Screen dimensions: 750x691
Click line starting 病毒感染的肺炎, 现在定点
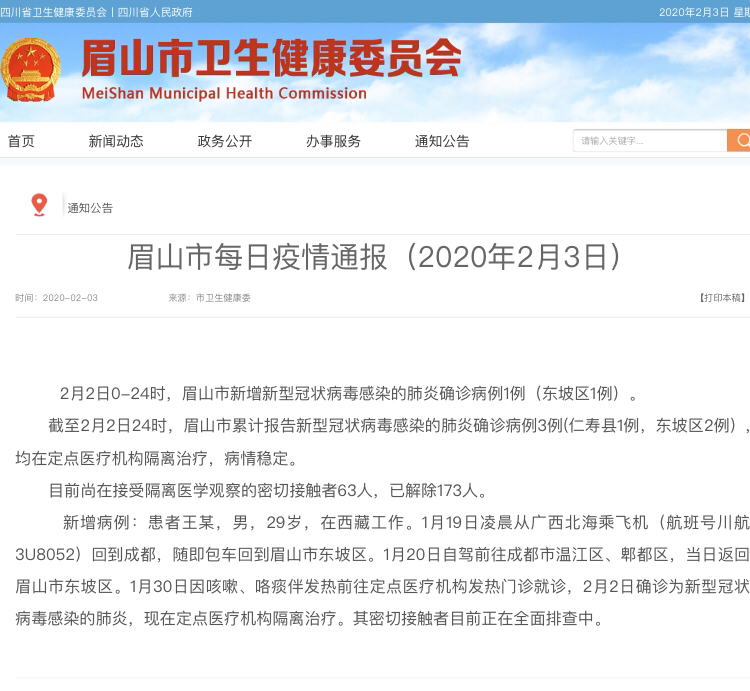coord(309,618)
